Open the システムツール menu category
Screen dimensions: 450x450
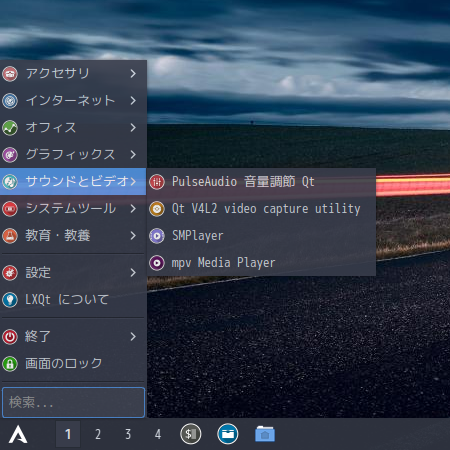73,208
